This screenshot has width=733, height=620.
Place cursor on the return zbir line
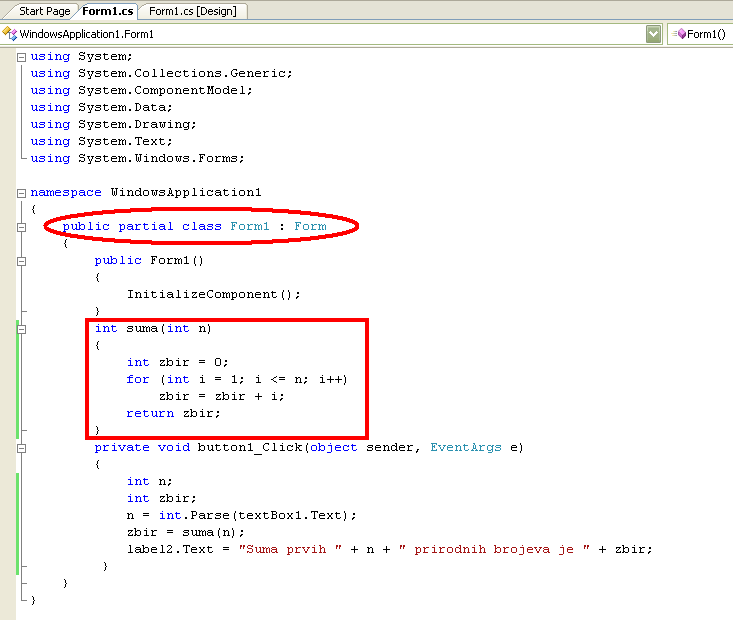[173, 413]
